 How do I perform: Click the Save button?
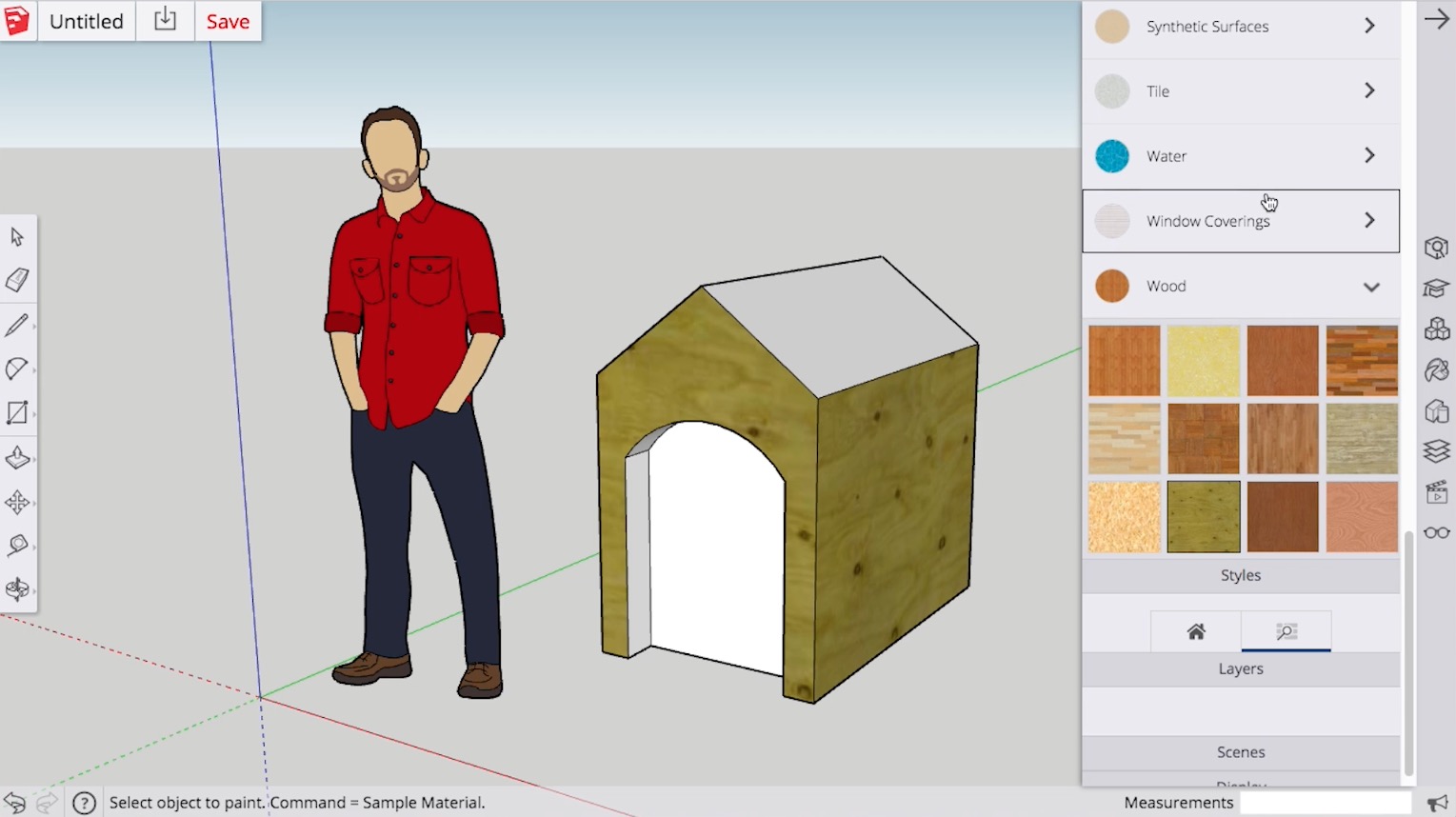pyautogui.click(x=228, y=21)
